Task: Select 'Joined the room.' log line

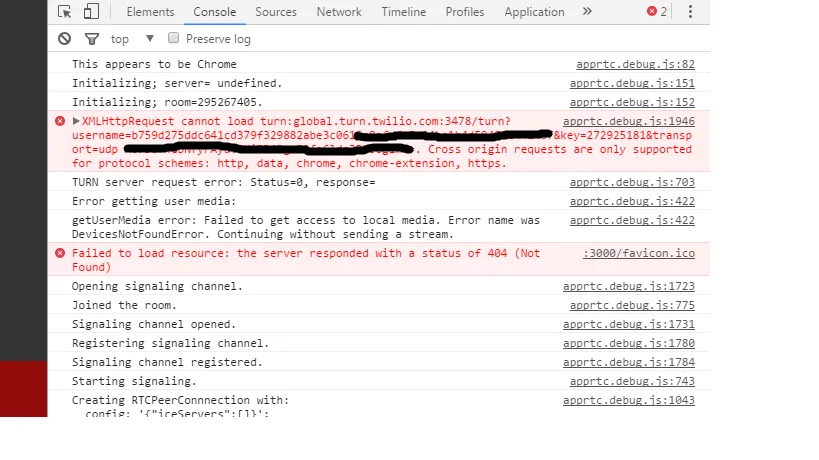Action: tap(124, 305)
